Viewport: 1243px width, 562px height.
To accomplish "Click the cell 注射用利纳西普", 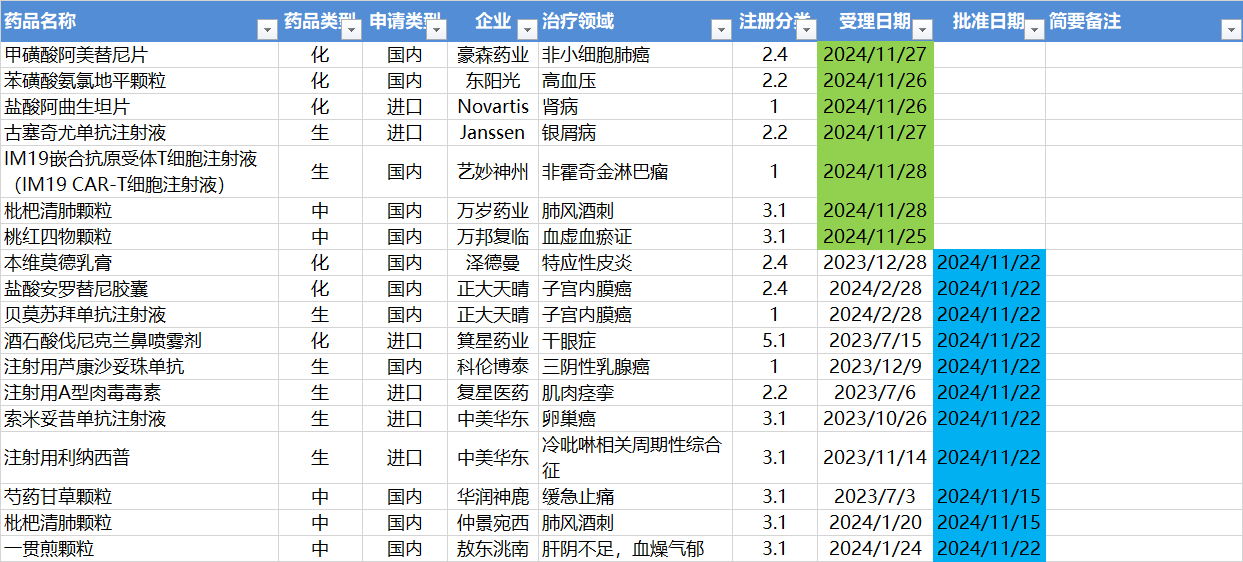I will pyautogui.click(x=139, y=458).
